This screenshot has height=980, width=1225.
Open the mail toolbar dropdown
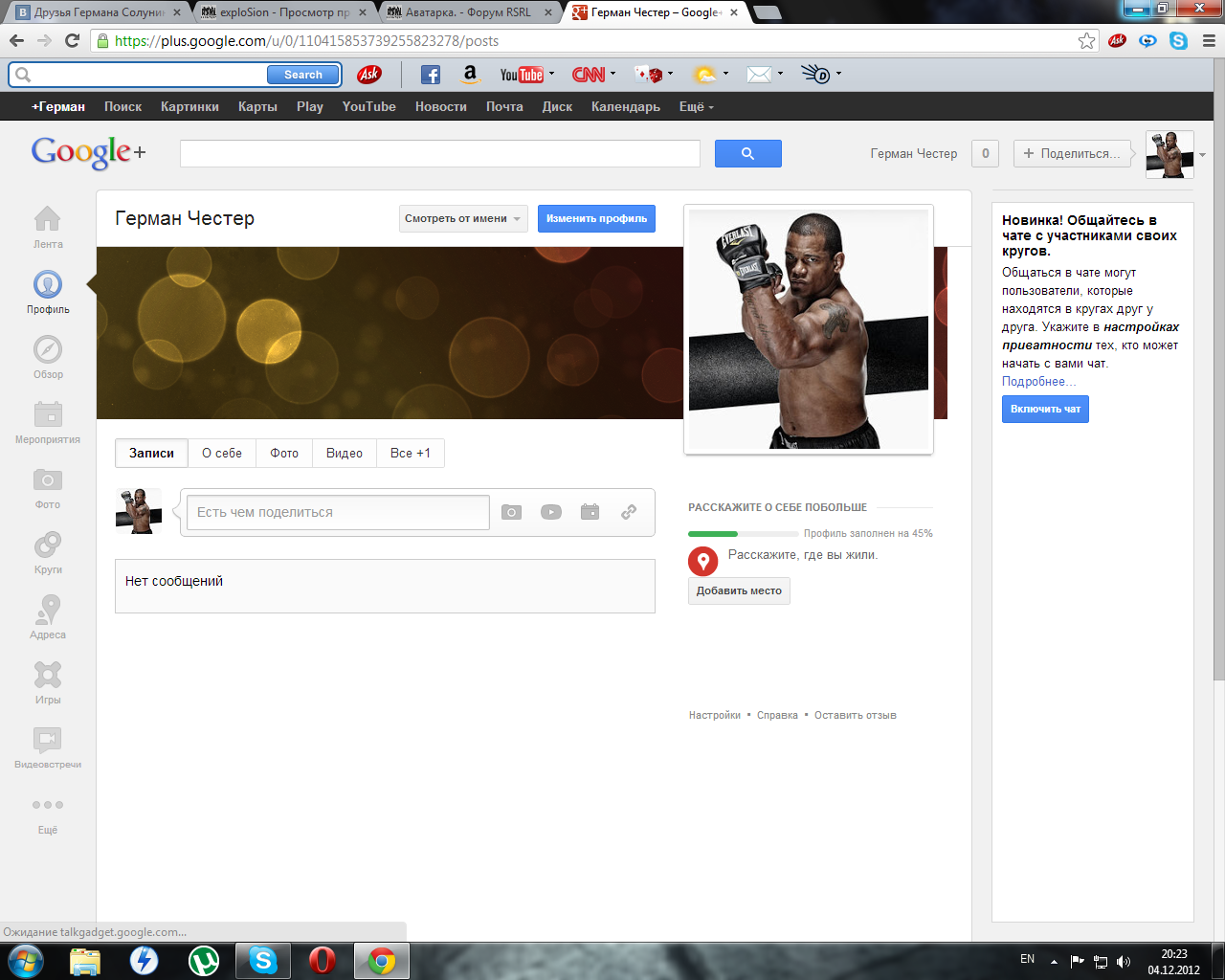pos(780,74)
